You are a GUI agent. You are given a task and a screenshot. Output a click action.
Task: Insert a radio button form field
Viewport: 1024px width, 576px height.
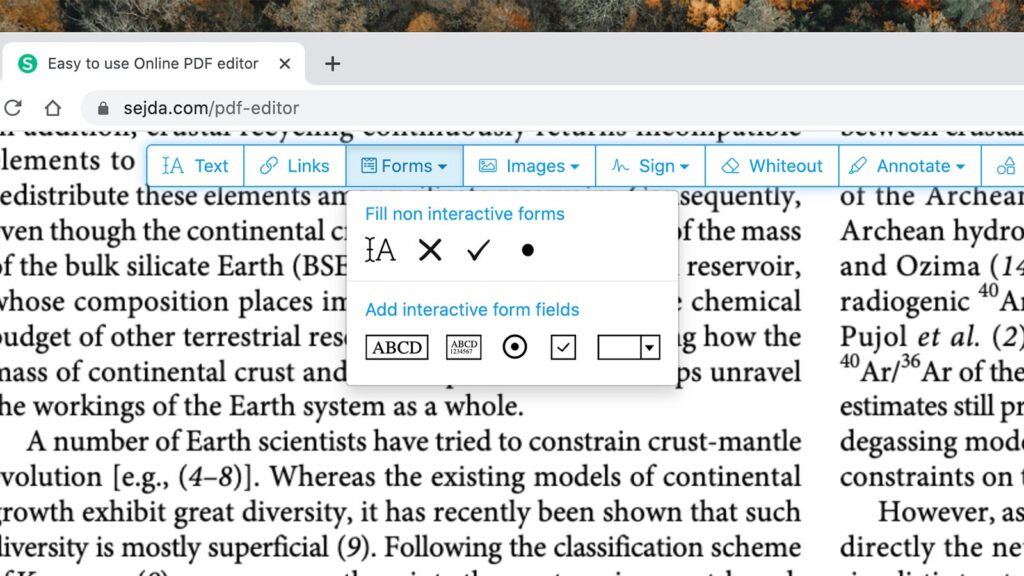pyautogui.click(x=514, y=347)
